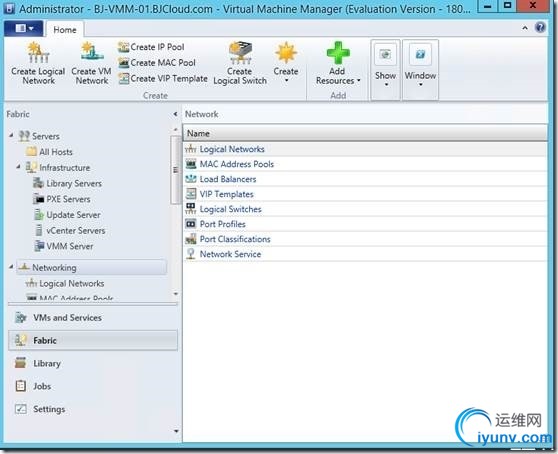Click the Create VM Network icon
Image resolution: width=558 pixels, height=454 pixels.
(x=91, y=52)
